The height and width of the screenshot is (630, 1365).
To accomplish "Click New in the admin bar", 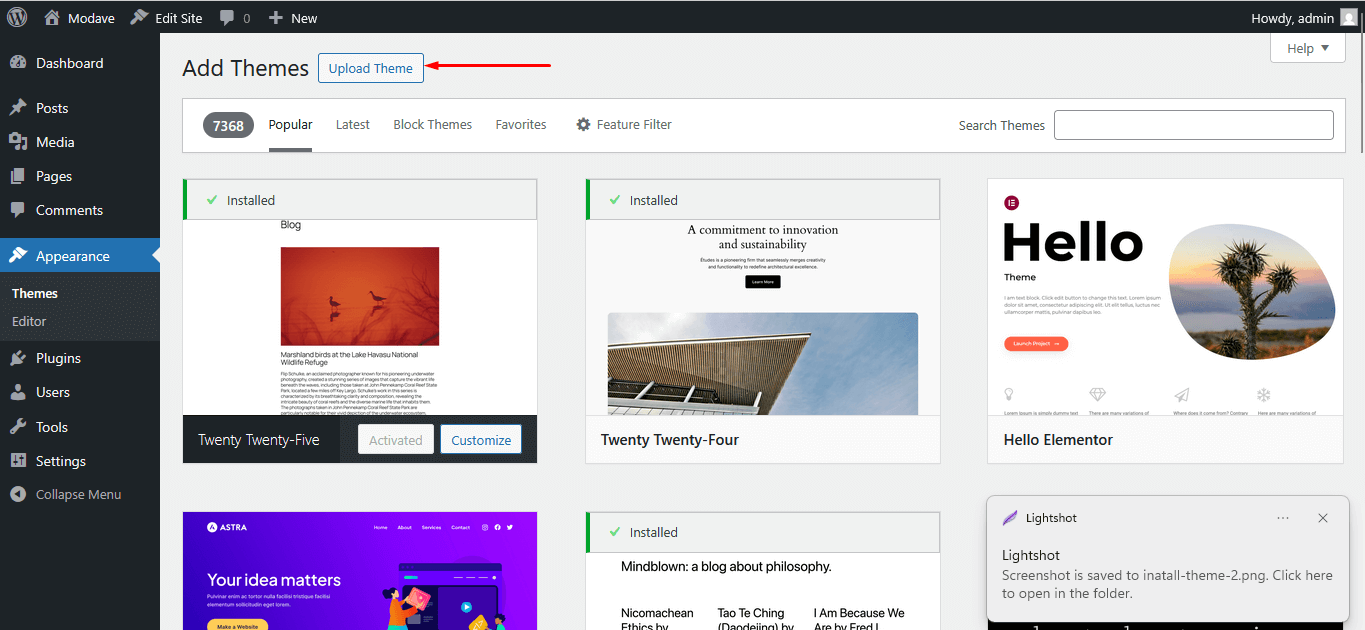I will tap(304, 18).
